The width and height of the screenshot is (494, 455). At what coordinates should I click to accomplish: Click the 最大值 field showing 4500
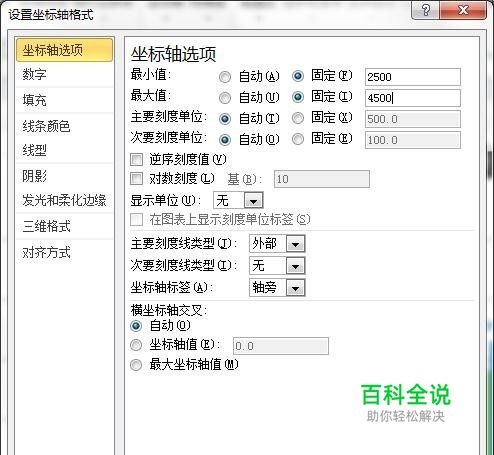413,98
